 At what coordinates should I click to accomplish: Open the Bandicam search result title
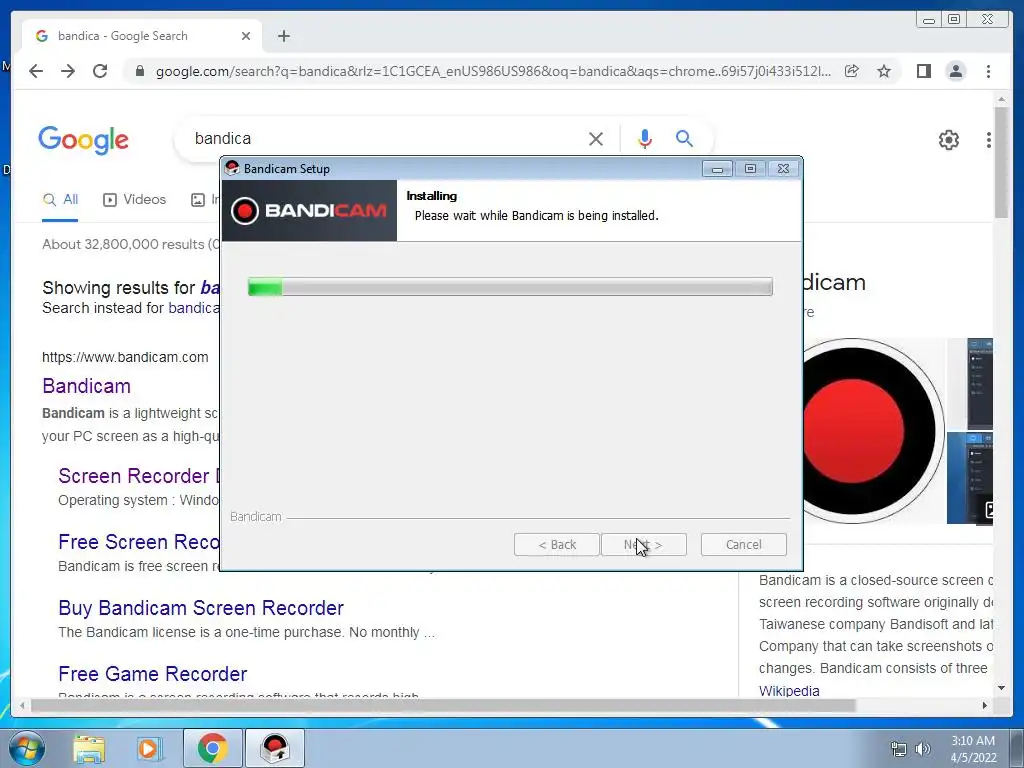86,386
